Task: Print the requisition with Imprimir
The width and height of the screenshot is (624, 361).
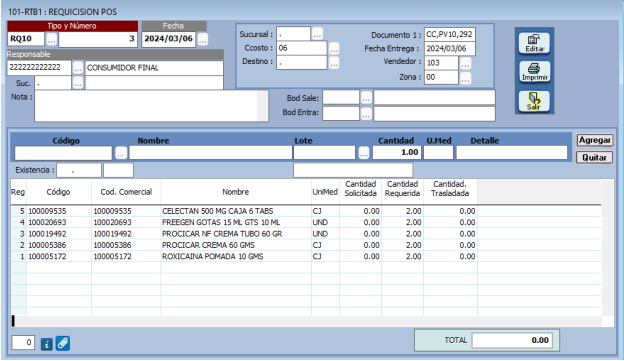Action: coord(534,72)
